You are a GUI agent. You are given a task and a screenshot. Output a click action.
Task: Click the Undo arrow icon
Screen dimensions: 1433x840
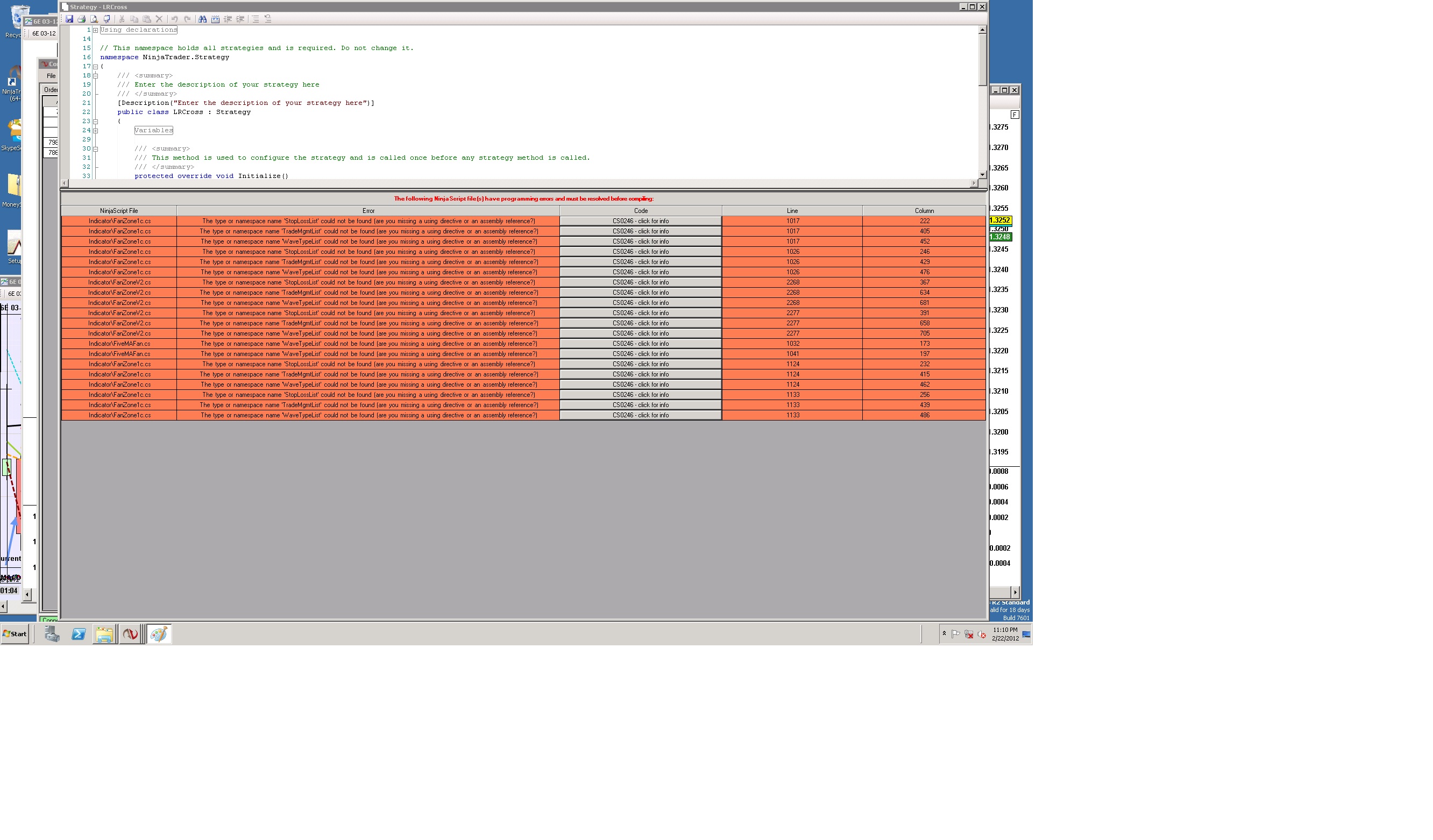click(175, 19)
